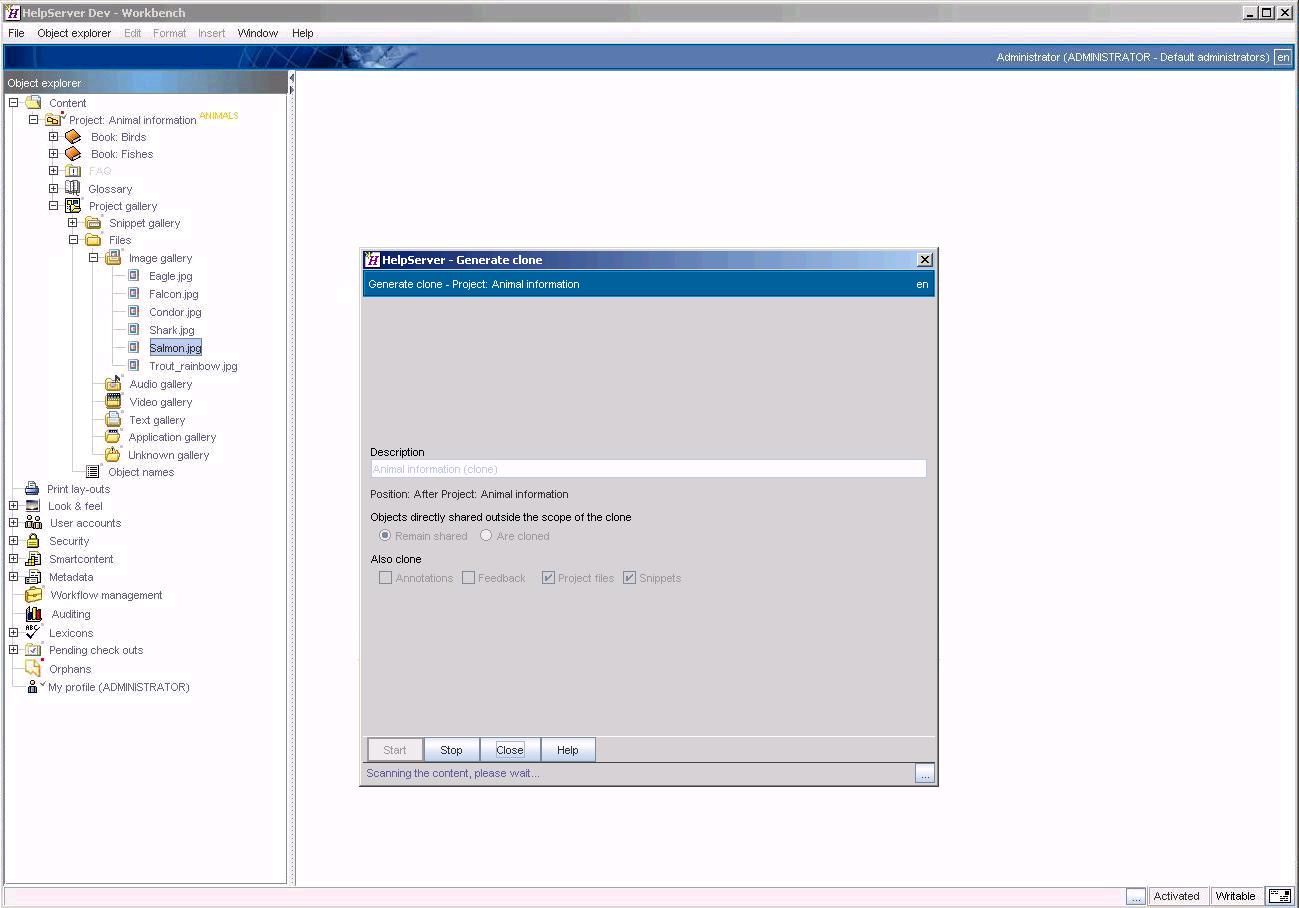This screenshot has width=1299, height=908.
Task: Open the Video gallery icon
Action: click(x=113, y=402)
